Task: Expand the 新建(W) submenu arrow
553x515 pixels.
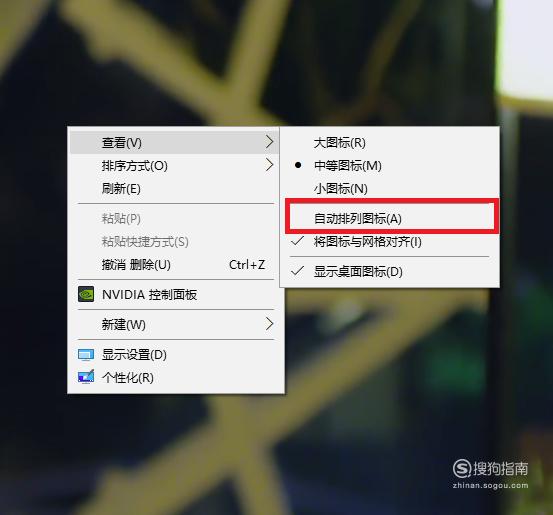Action: [269, 323]
